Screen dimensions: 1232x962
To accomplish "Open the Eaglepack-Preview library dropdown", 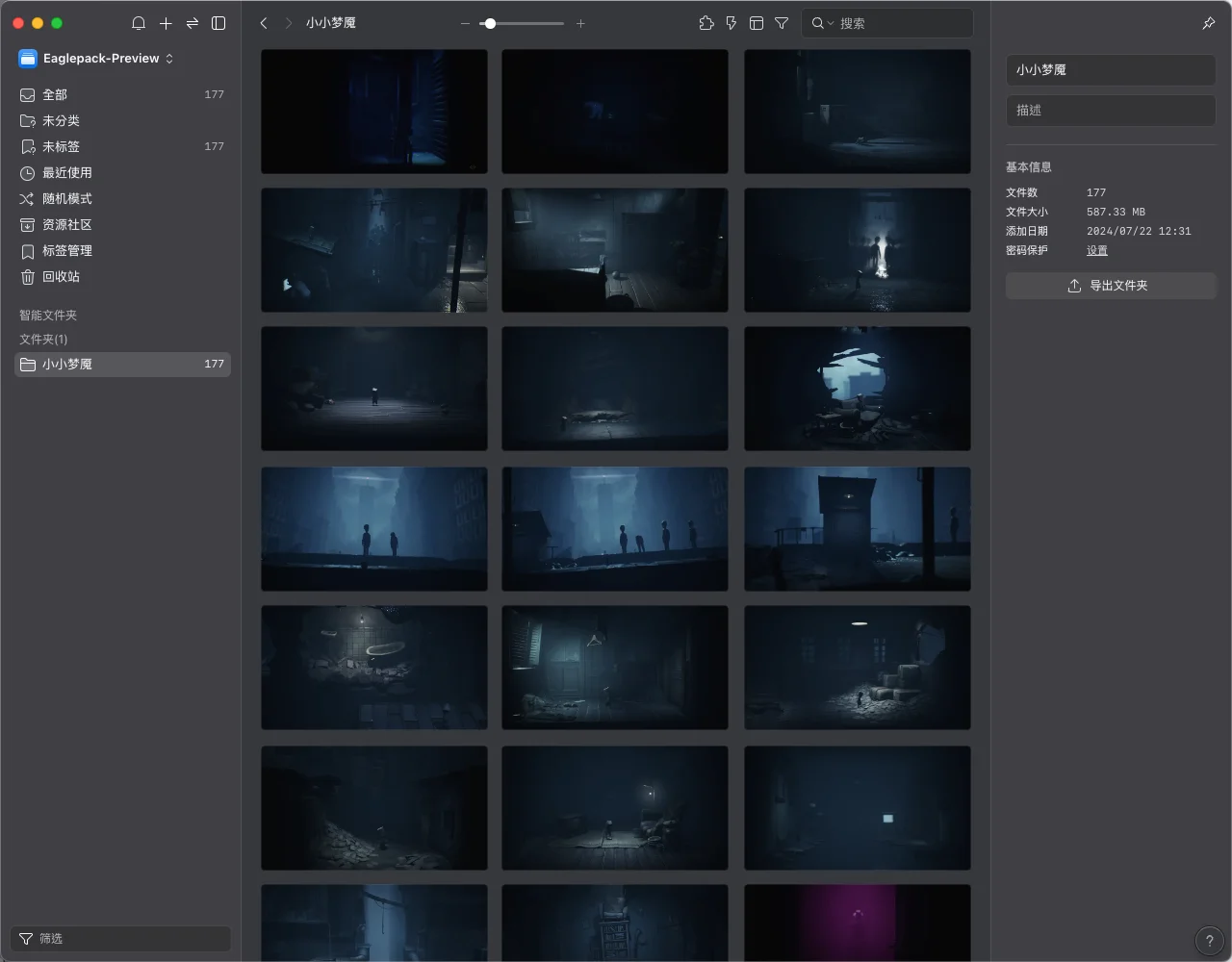I will pos(96,59).
